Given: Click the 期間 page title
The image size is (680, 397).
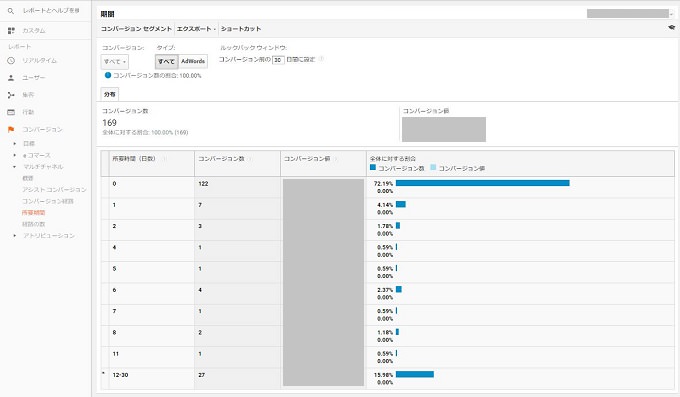Looking at the screenshot, I should (107, 14).
